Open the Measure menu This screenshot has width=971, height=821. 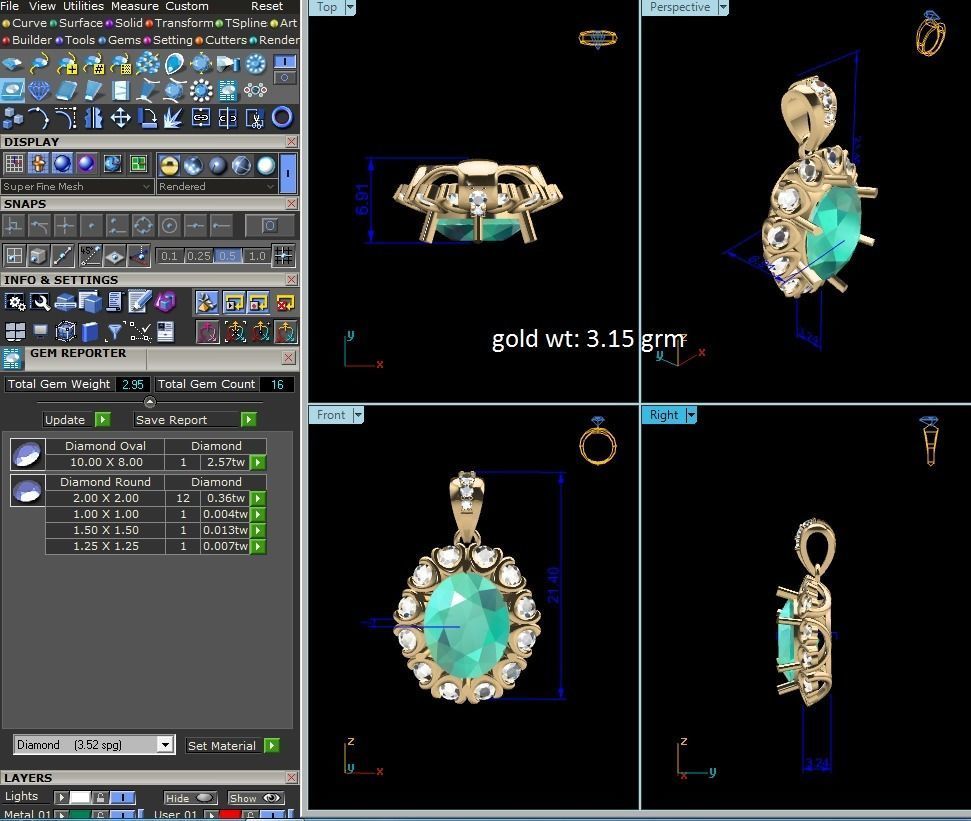[134, 6]
